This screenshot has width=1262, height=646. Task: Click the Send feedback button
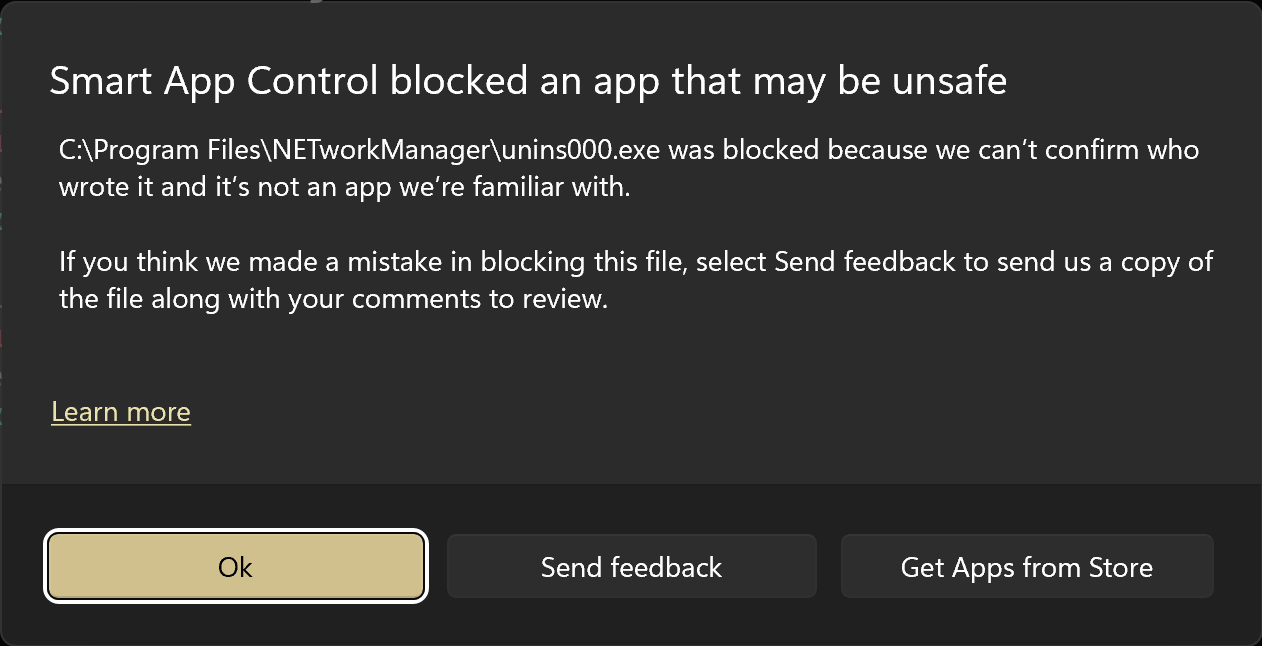631,567
